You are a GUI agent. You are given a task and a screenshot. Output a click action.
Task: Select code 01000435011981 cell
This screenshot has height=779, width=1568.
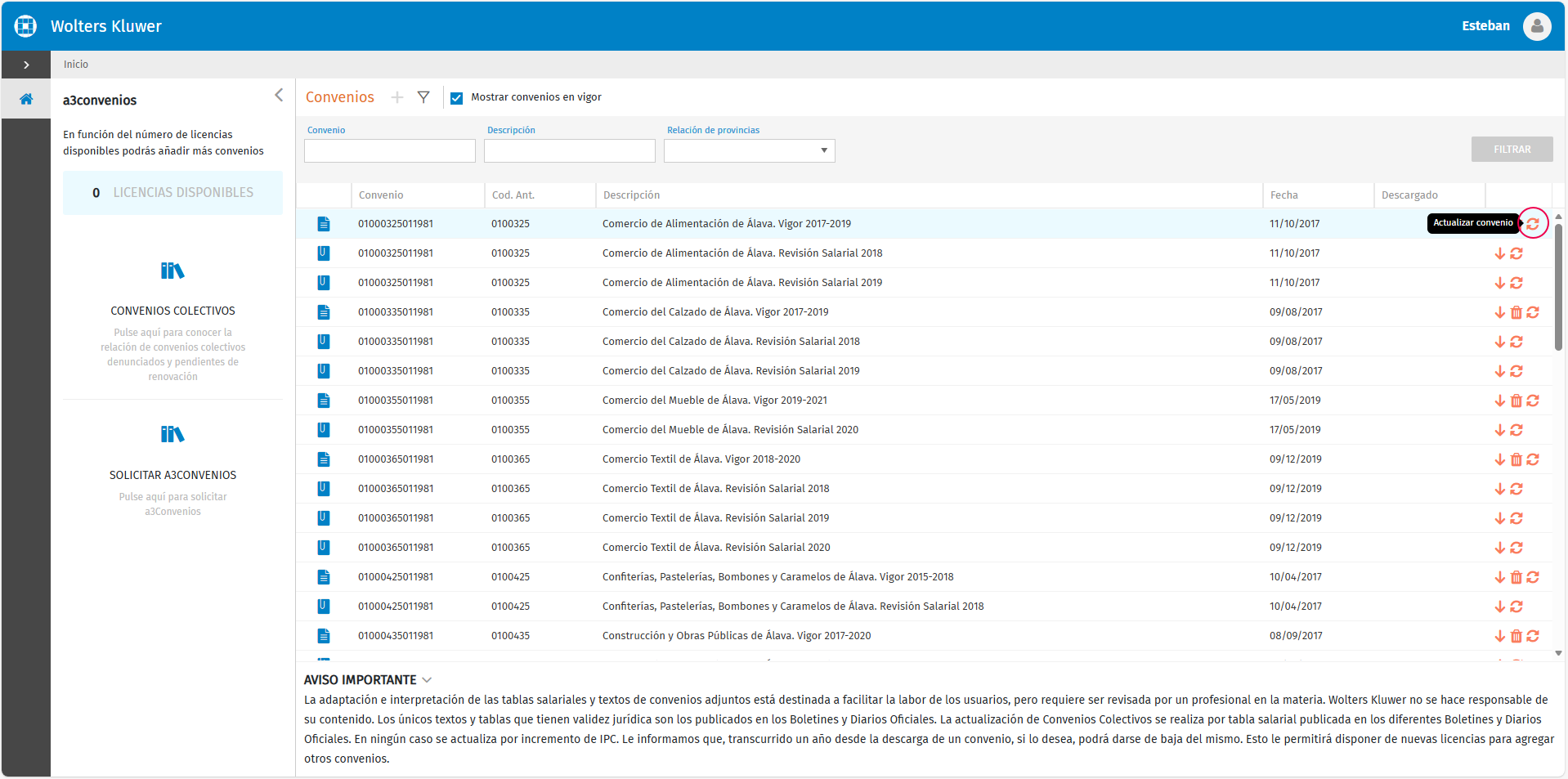(396, 636)
